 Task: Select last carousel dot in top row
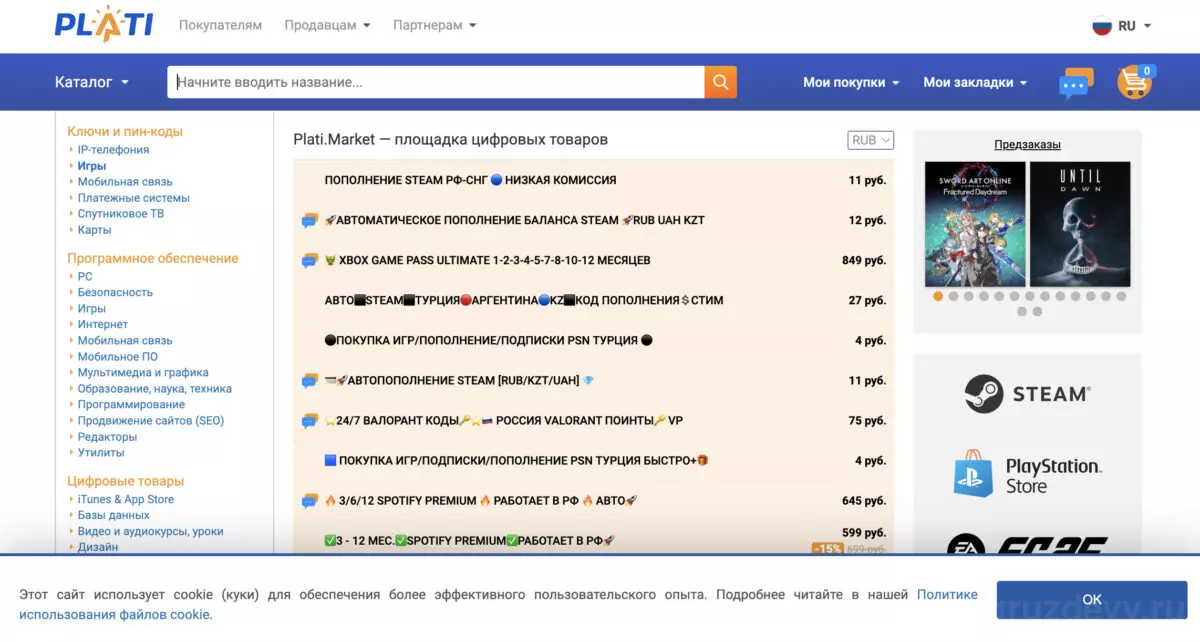[1121, 296]
